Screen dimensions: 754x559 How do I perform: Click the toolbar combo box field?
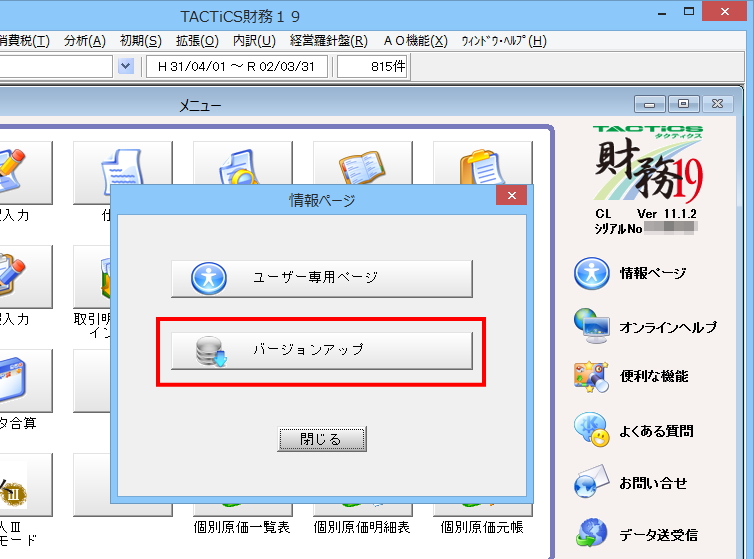tap(56, 66)
